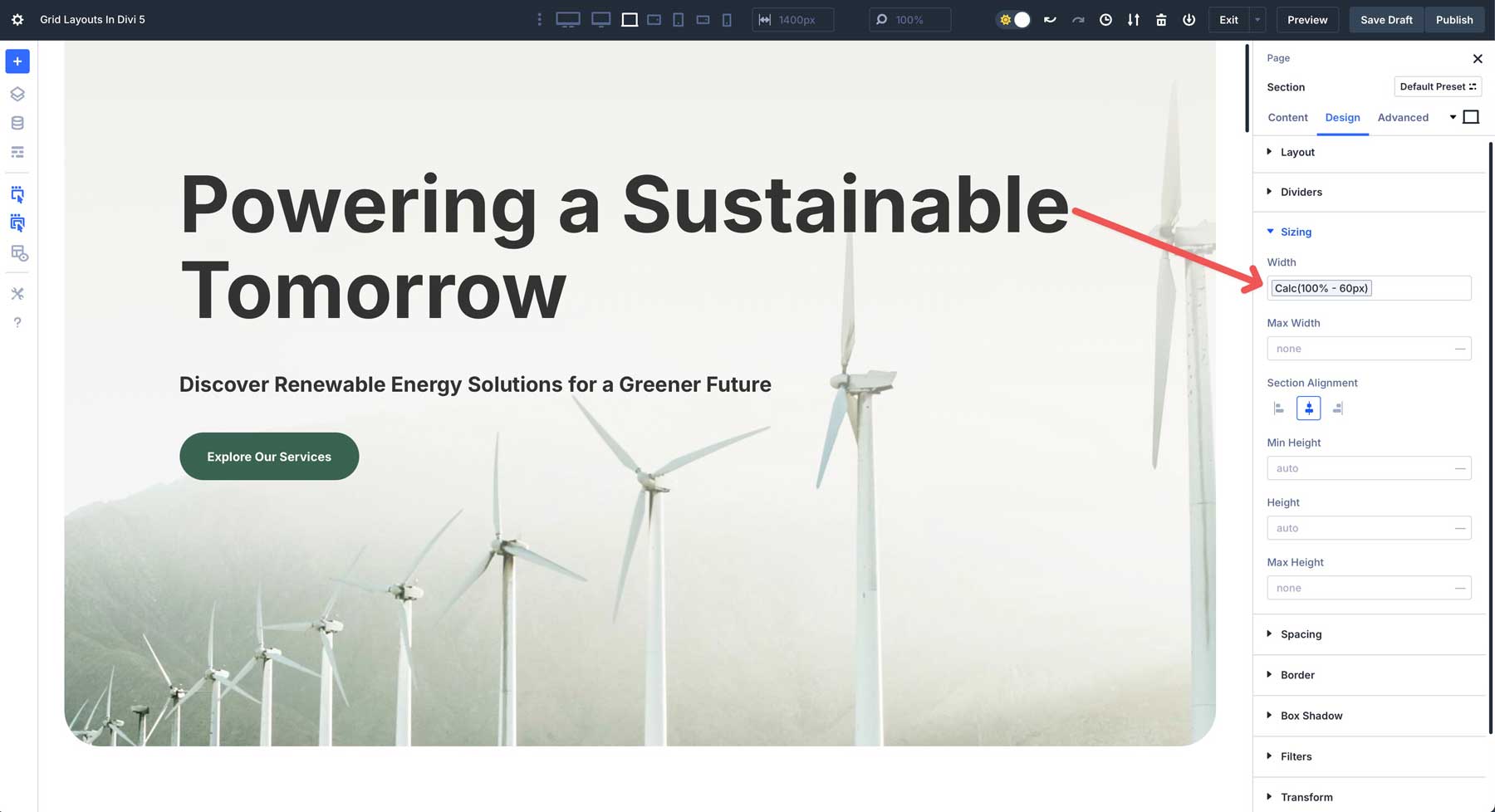Screen dimensions: 1495x812
Task: Click the undo arrow in top toolbar
Action: click(x=1050, y=20)
